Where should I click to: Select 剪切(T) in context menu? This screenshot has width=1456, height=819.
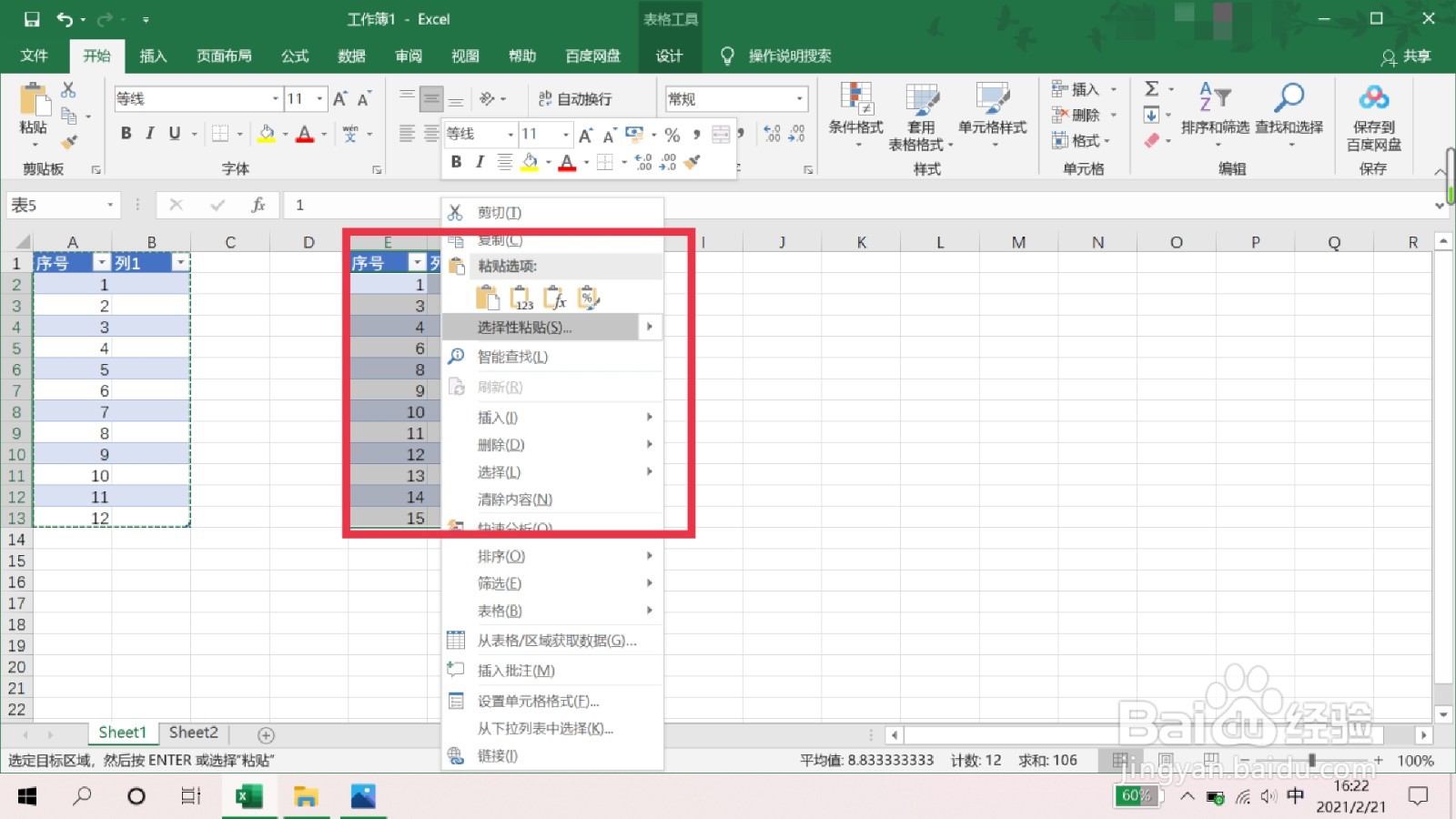(x=552, y=213)
